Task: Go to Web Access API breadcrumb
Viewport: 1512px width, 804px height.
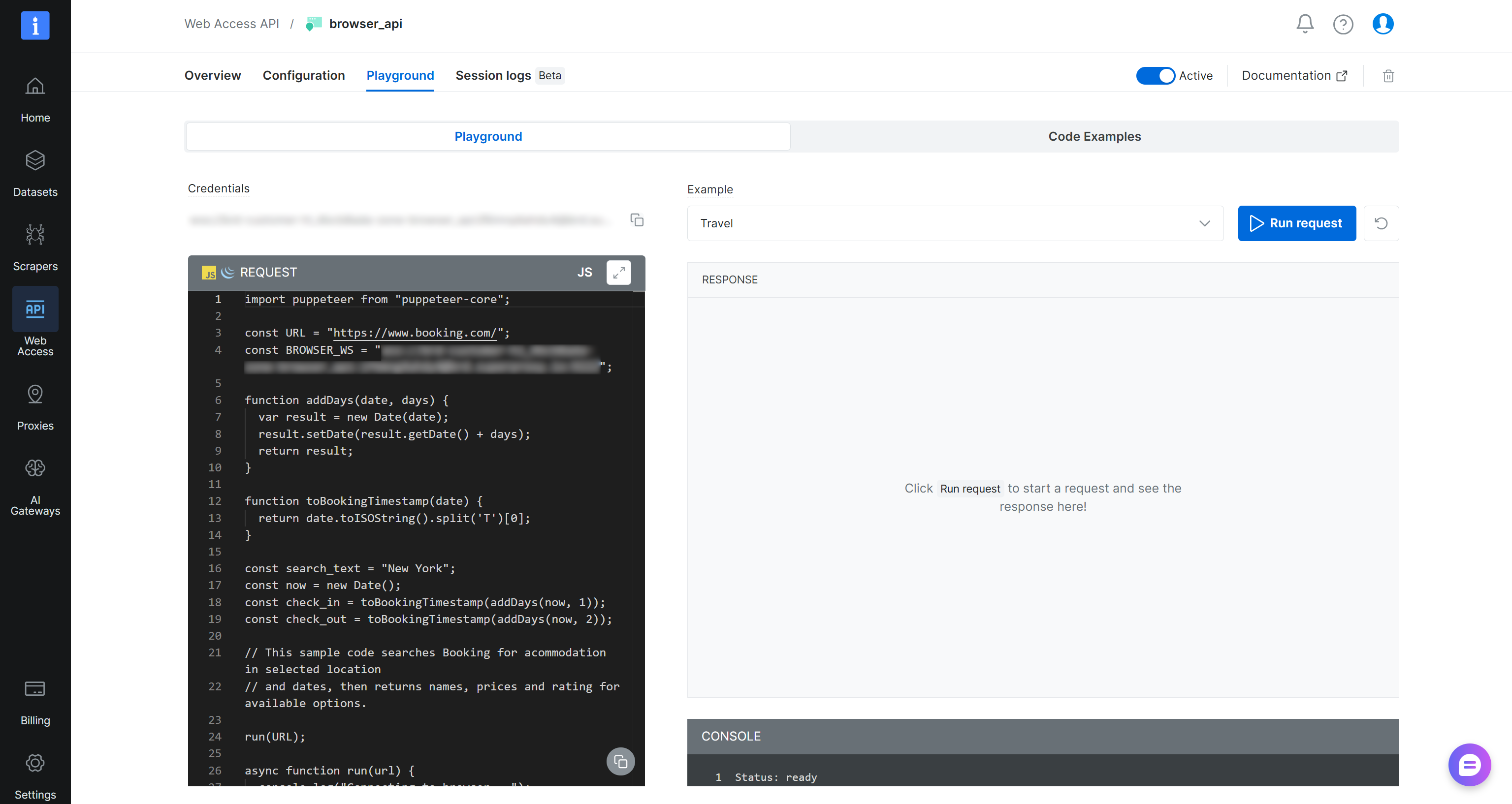Action: pyautogui.click(x=231, y=24)
